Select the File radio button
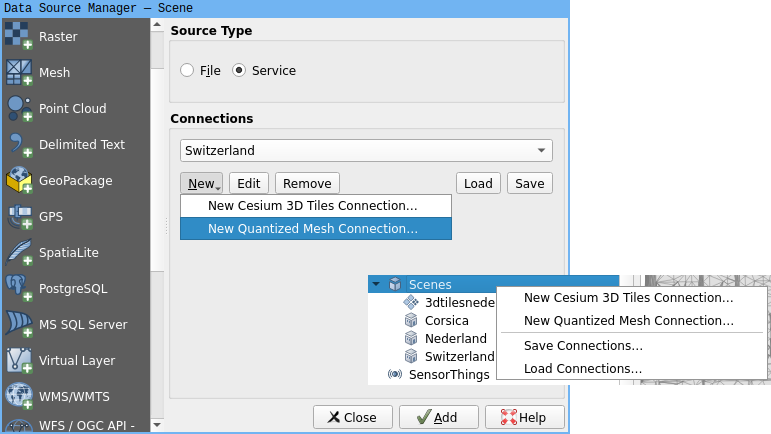The height and width of the screenshot is (434, 771). [187, 71]
